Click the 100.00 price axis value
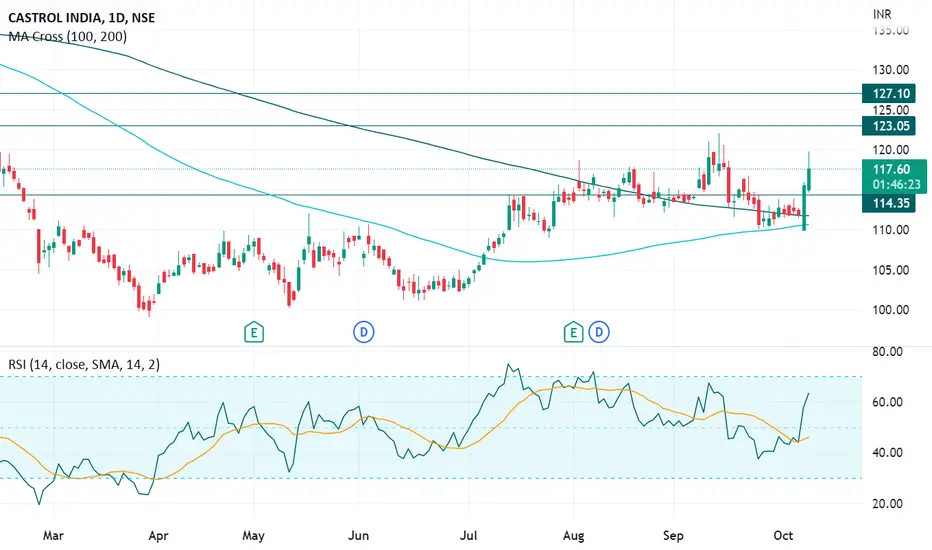This screenshot has height=550, width=932. 891,310
